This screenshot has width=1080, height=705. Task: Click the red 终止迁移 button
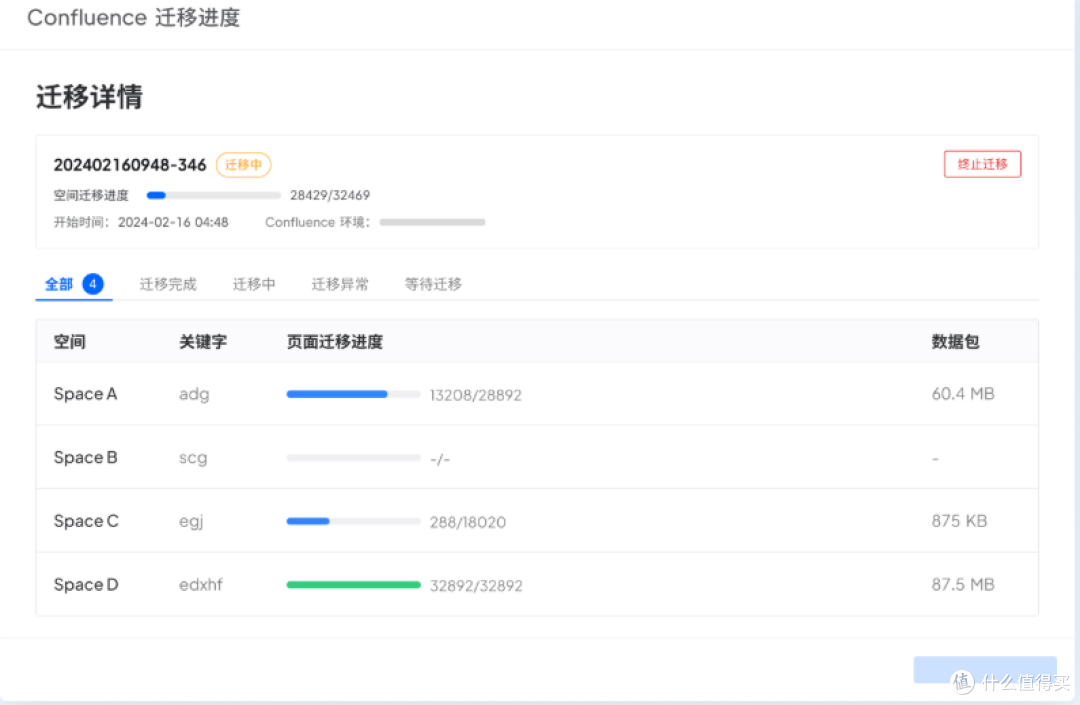[x=982, y=163]
